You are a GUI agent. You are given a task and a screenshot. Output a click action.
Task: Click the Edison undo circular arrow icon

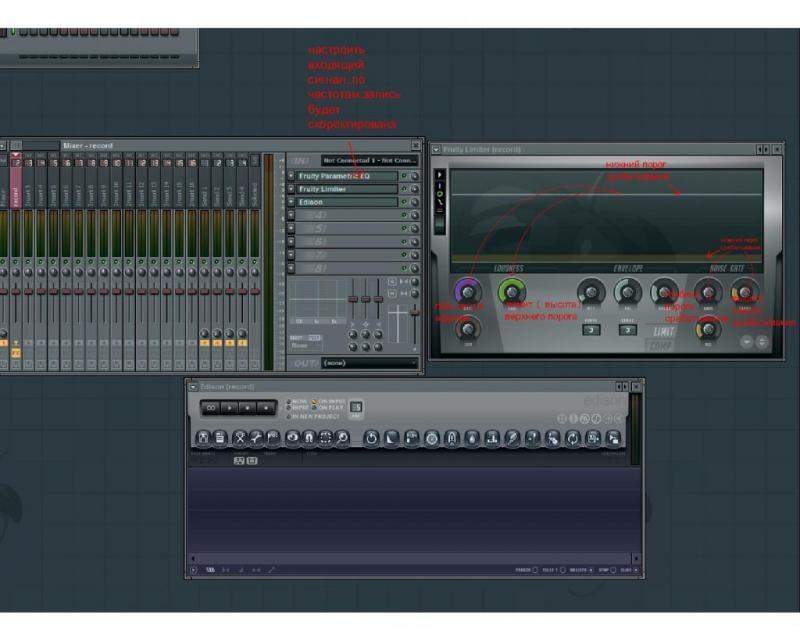click(371, 438)
